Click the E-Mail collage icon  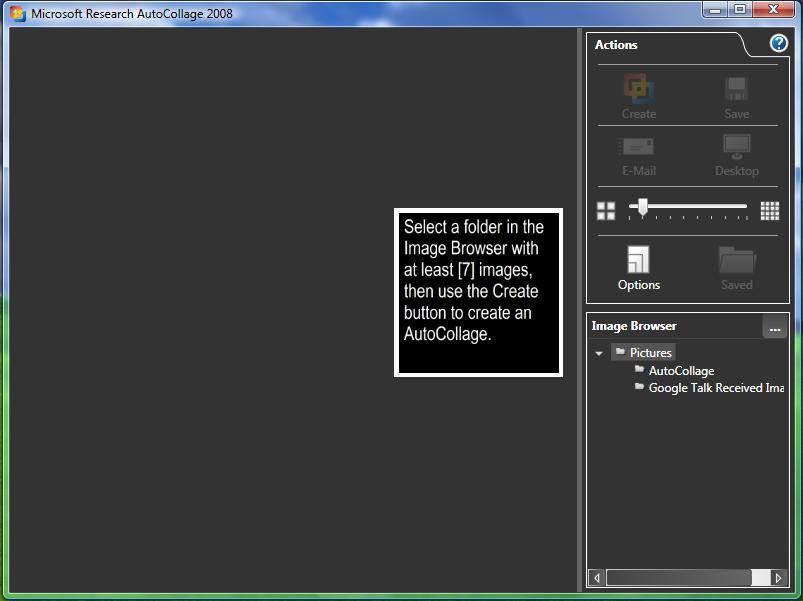(638, 147)
